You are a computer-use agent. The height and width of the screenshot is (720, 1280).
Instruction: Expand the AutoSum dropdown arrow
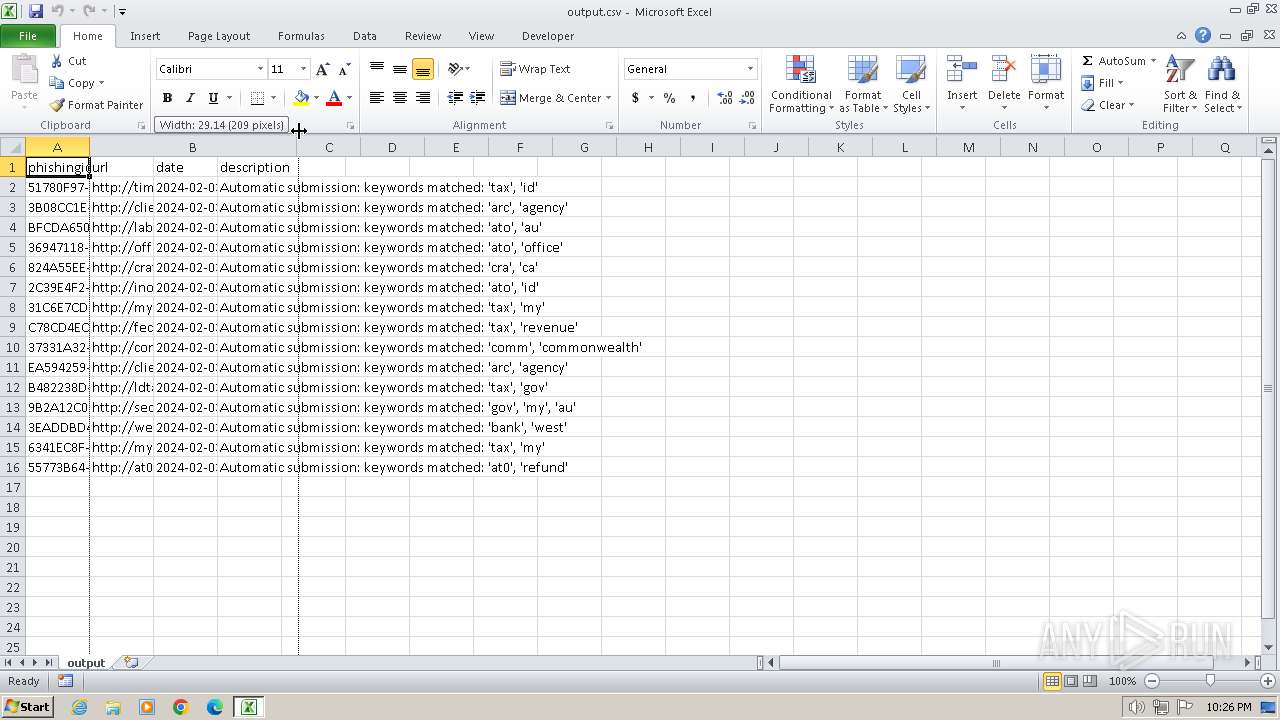[1153, 61]
